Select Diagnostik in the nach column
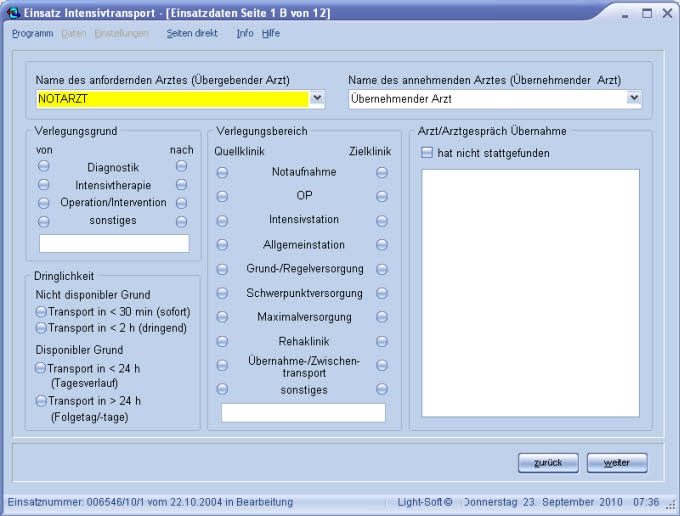The height and width of the screenshot is (516, 680). point(181,166)
